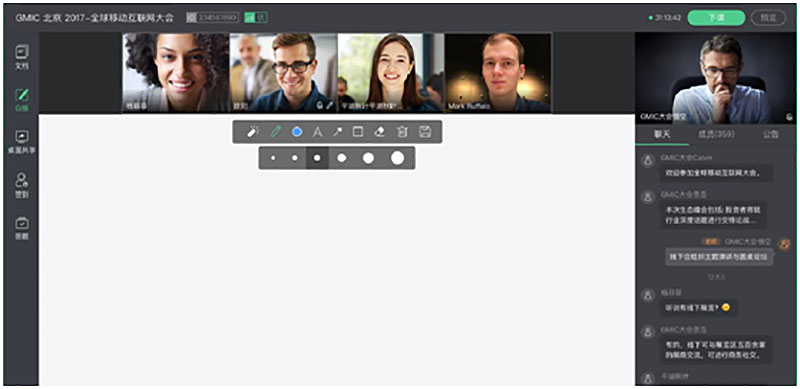
Task: Select the text tool letter A
Action: point(317,132)
